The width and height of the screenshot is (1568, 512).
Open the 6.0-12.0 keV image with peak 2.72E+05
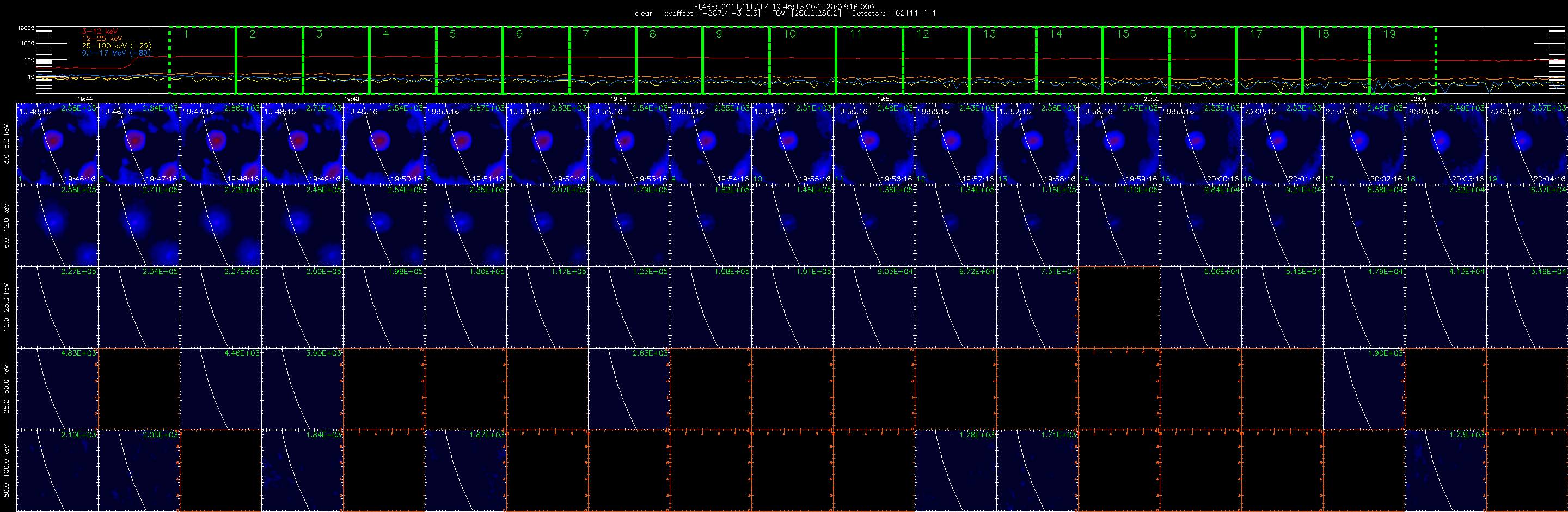pos(220,225)
